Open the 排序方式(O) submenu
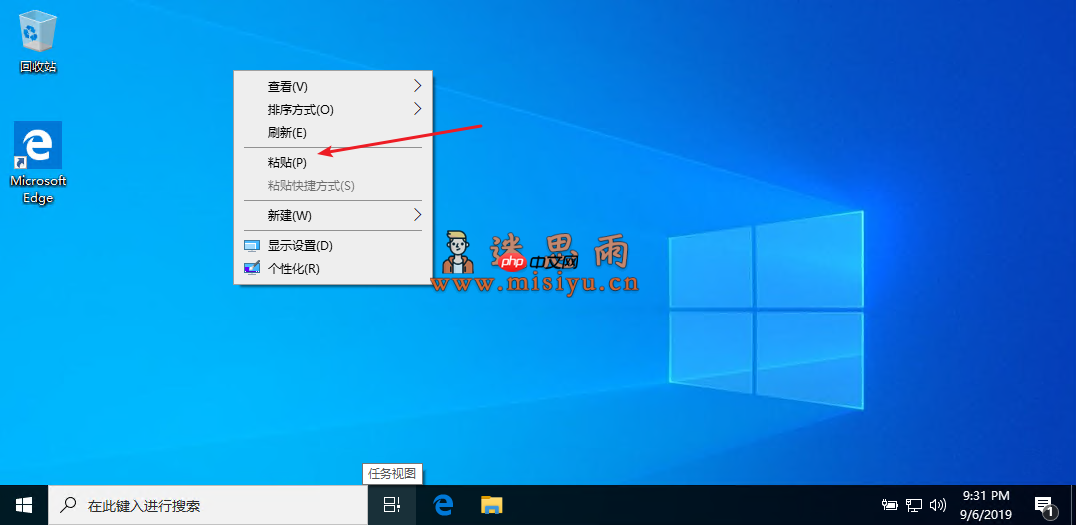The image size is (1076, 525). [334, 109]
